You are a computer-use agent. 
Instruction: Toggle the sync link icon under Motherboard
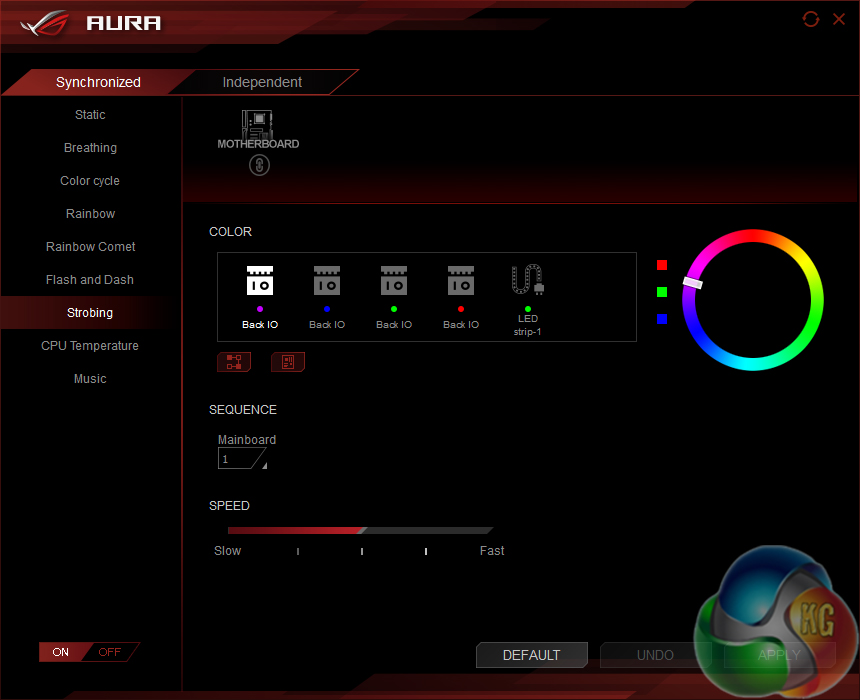click(259, 165)
